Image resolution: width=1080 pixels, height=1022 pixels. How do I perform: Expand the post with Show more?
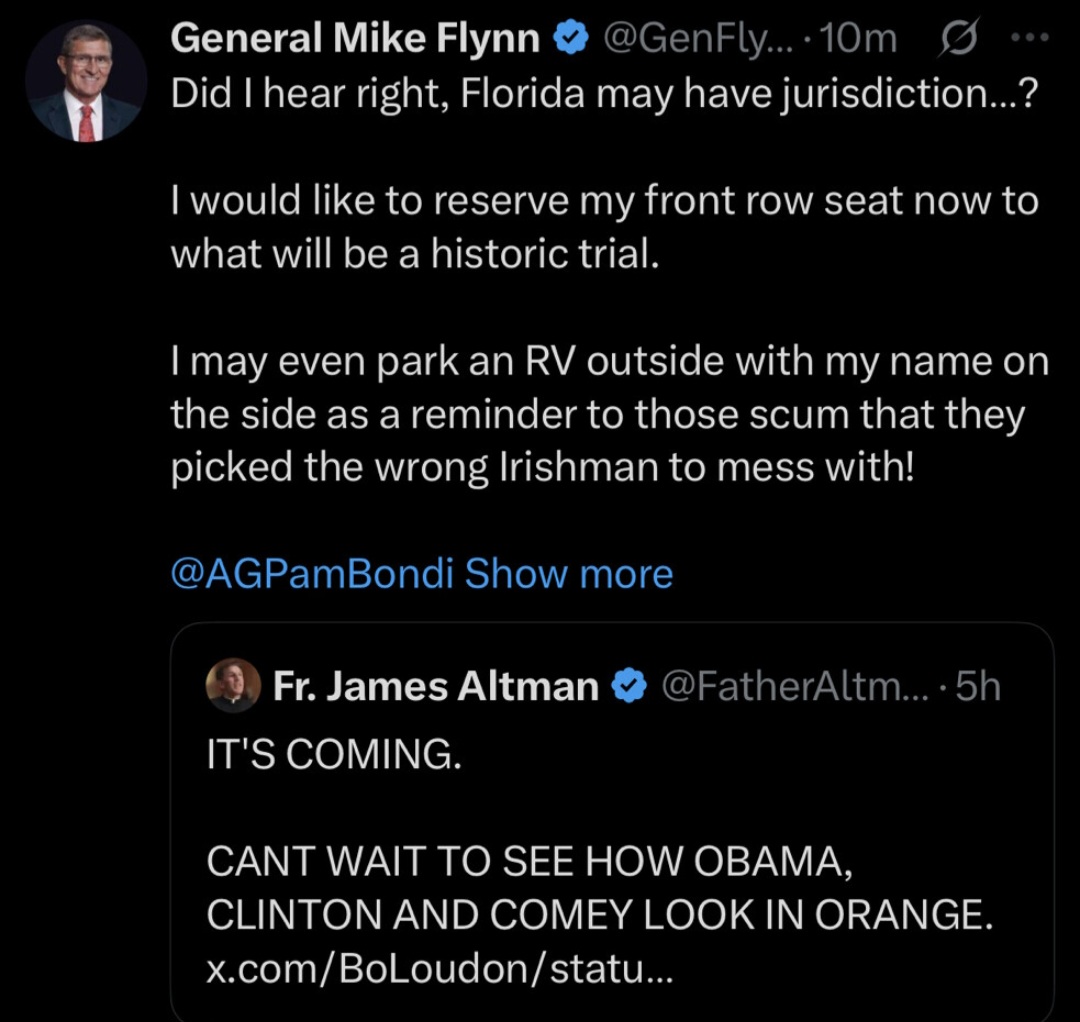point(569,574)
